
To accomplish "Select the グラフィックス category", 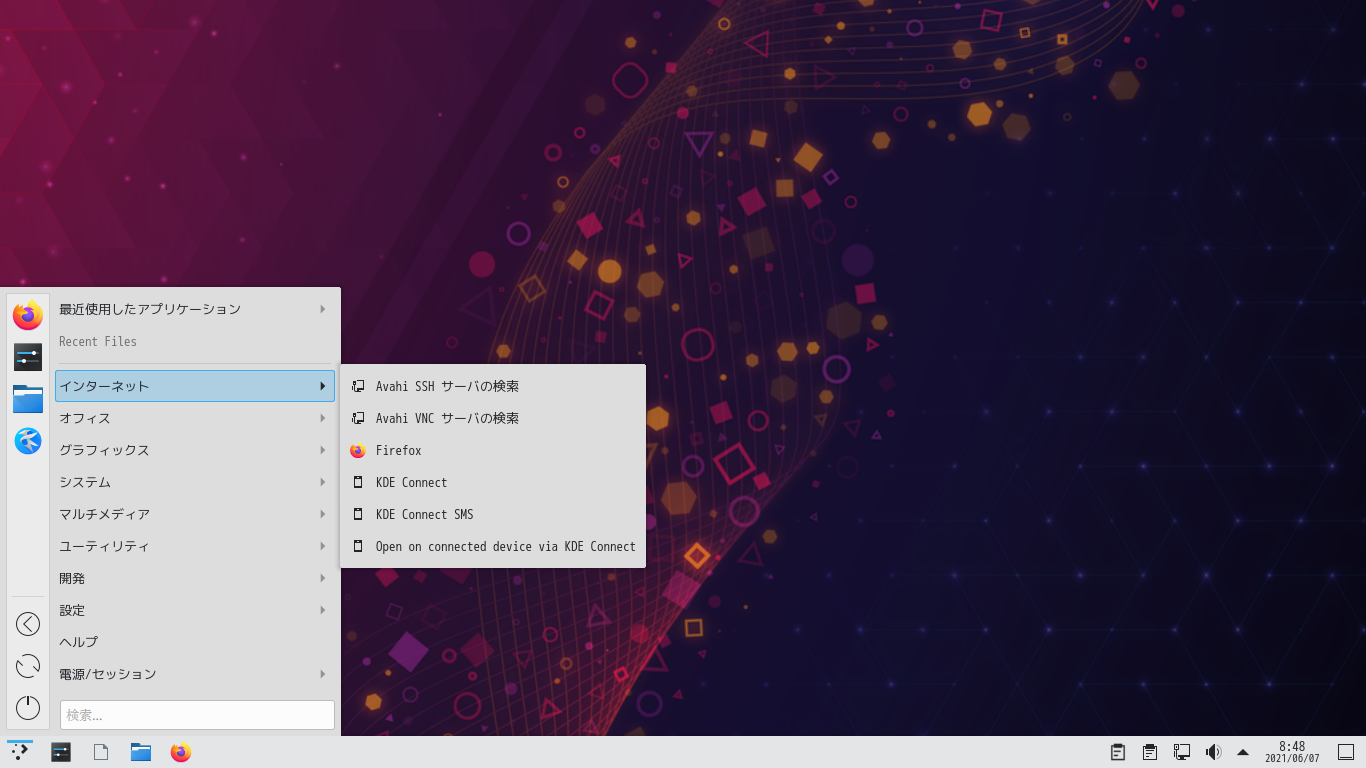I will tap(195, 450).
